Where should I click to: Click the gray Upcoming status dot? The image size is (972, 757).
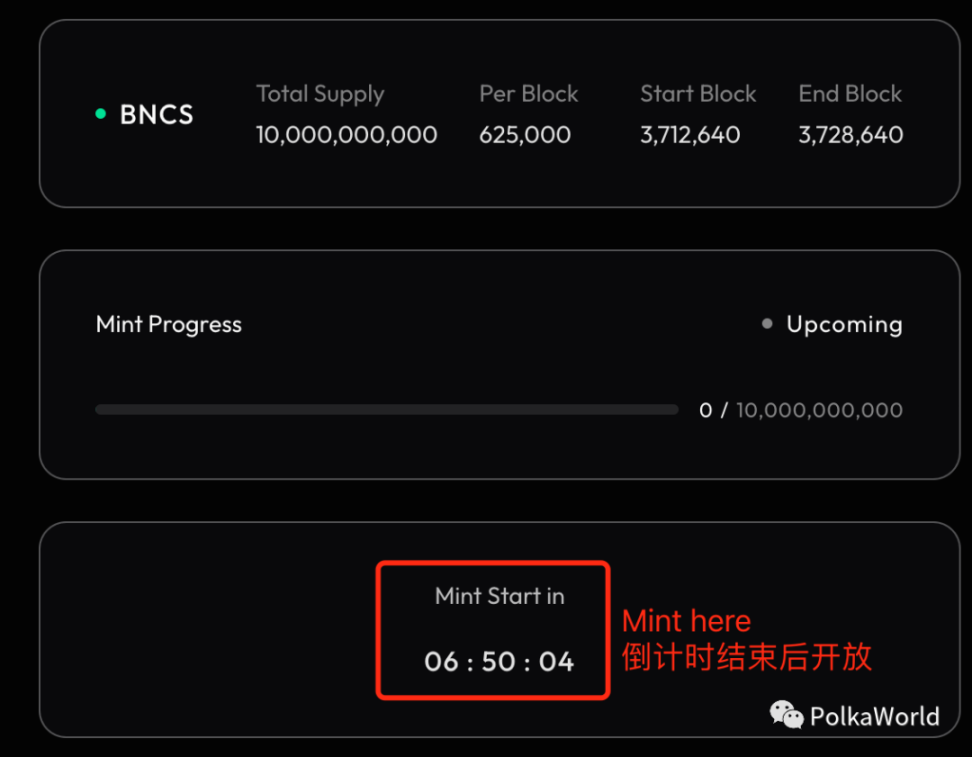click(x=767, y=324)
